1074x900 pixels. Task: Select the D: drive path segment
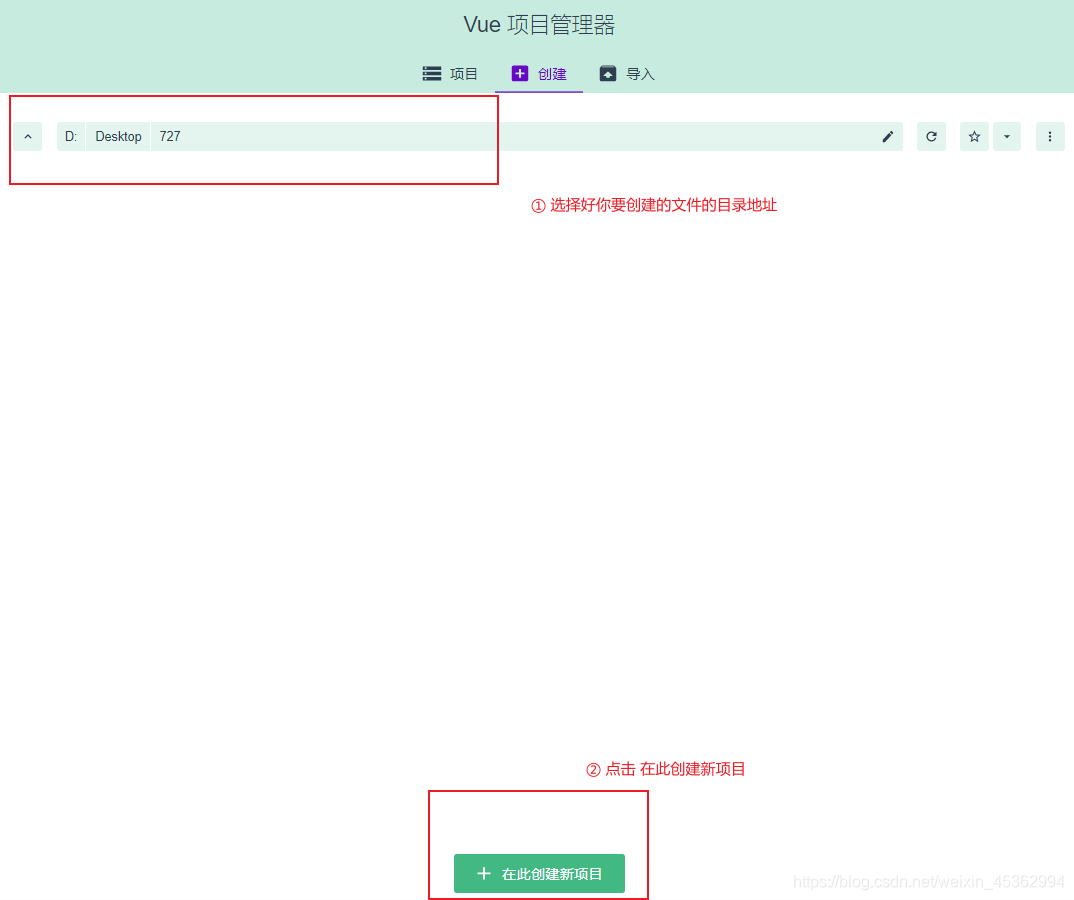tap(71, 136)
